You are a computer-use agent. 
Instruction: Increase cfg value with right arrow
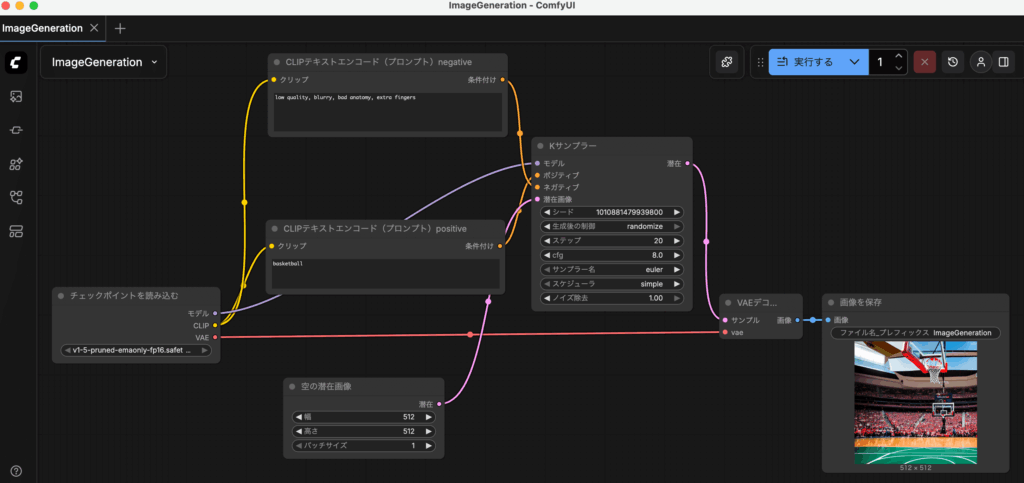point(677,255)
